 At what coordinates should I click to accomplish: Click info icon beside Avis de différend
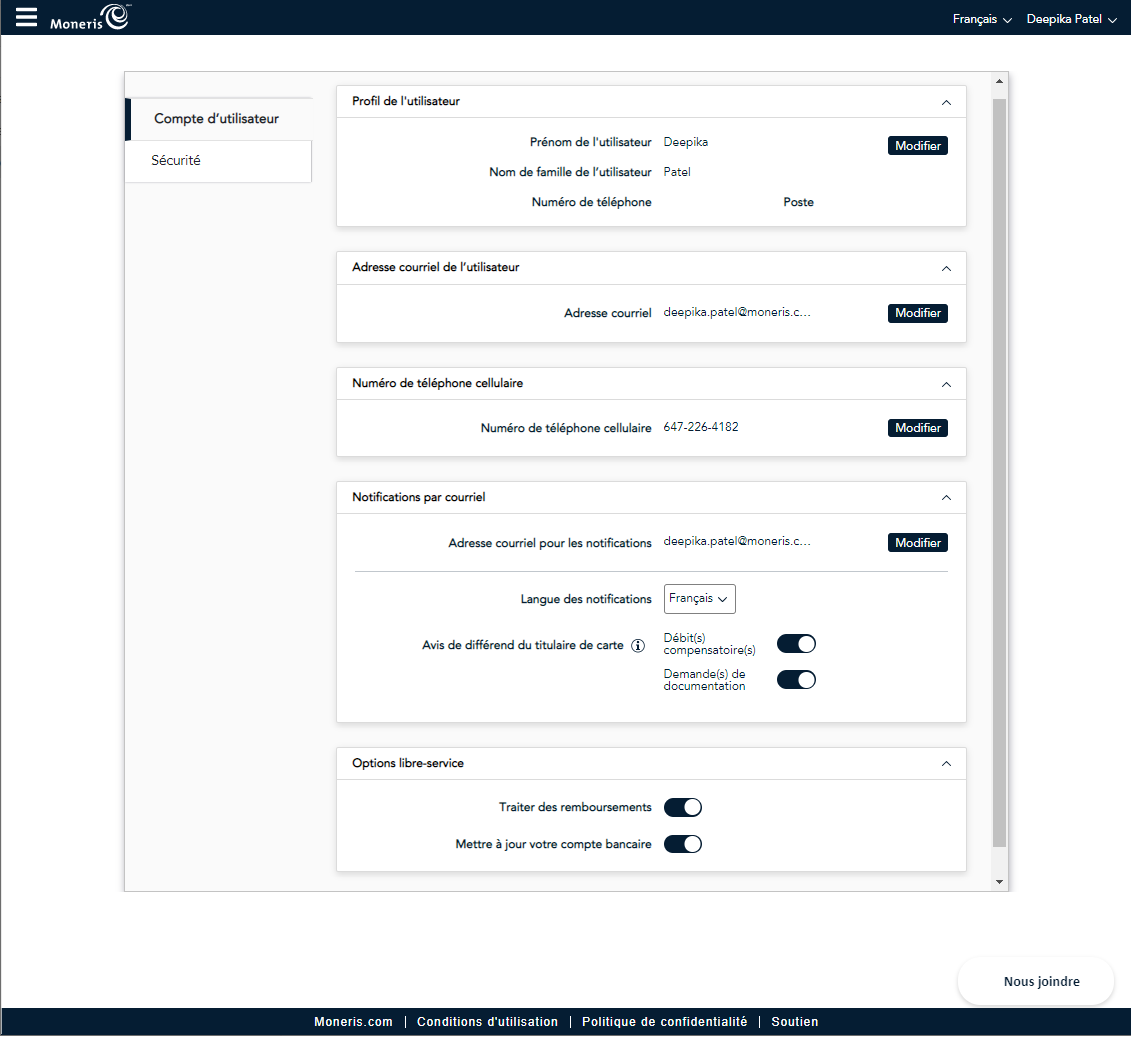point(638,645)
